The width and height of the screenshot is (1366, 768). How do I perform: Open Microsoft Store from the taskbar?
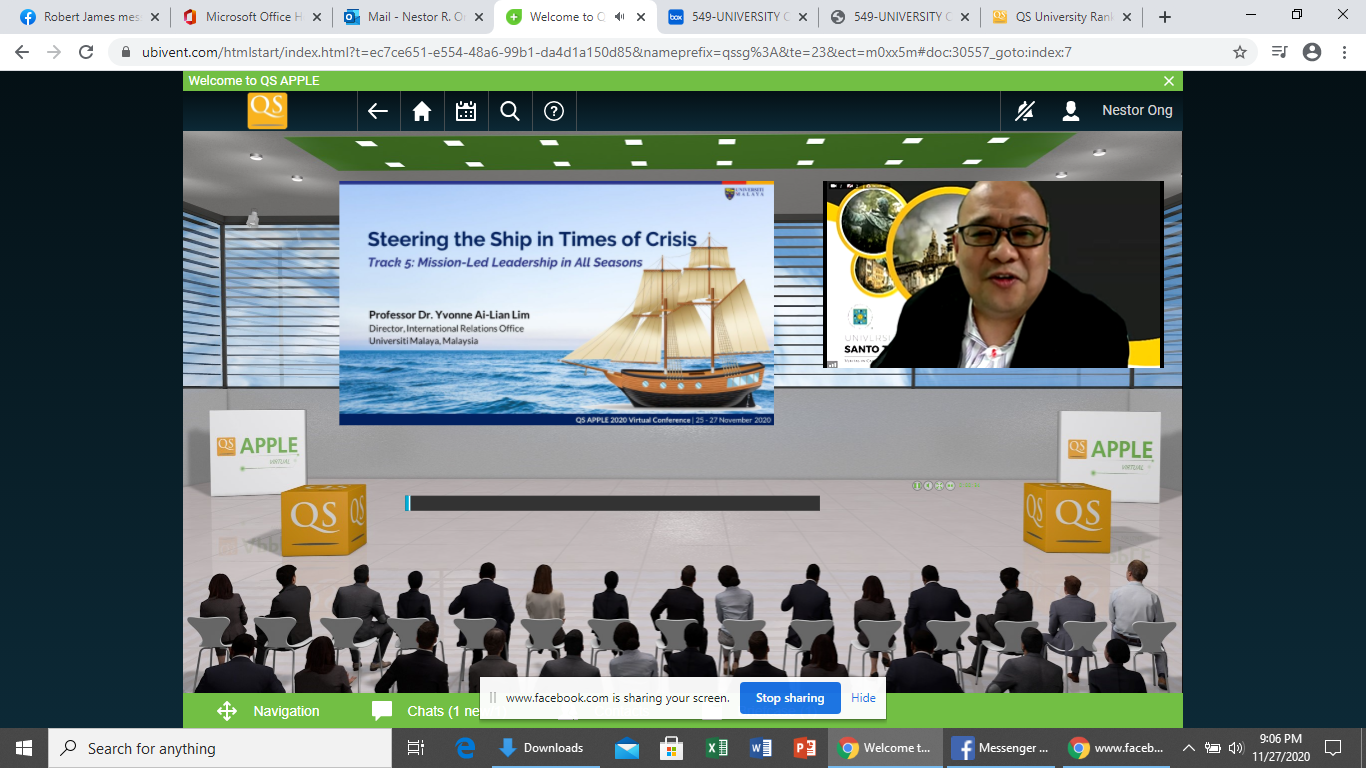[671, 748]
